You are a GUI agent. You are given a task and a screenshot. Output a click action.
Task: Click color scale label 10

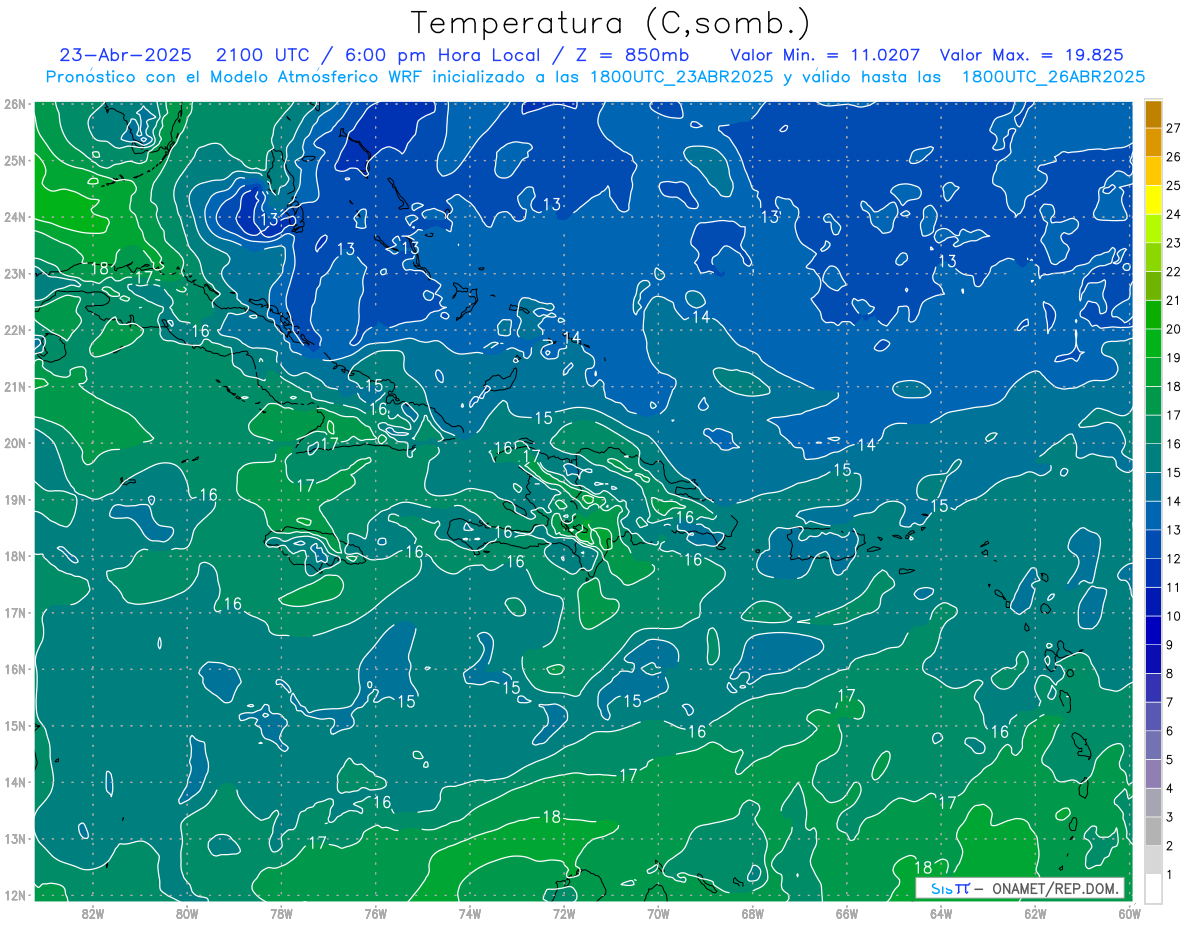click(1173, 615)
